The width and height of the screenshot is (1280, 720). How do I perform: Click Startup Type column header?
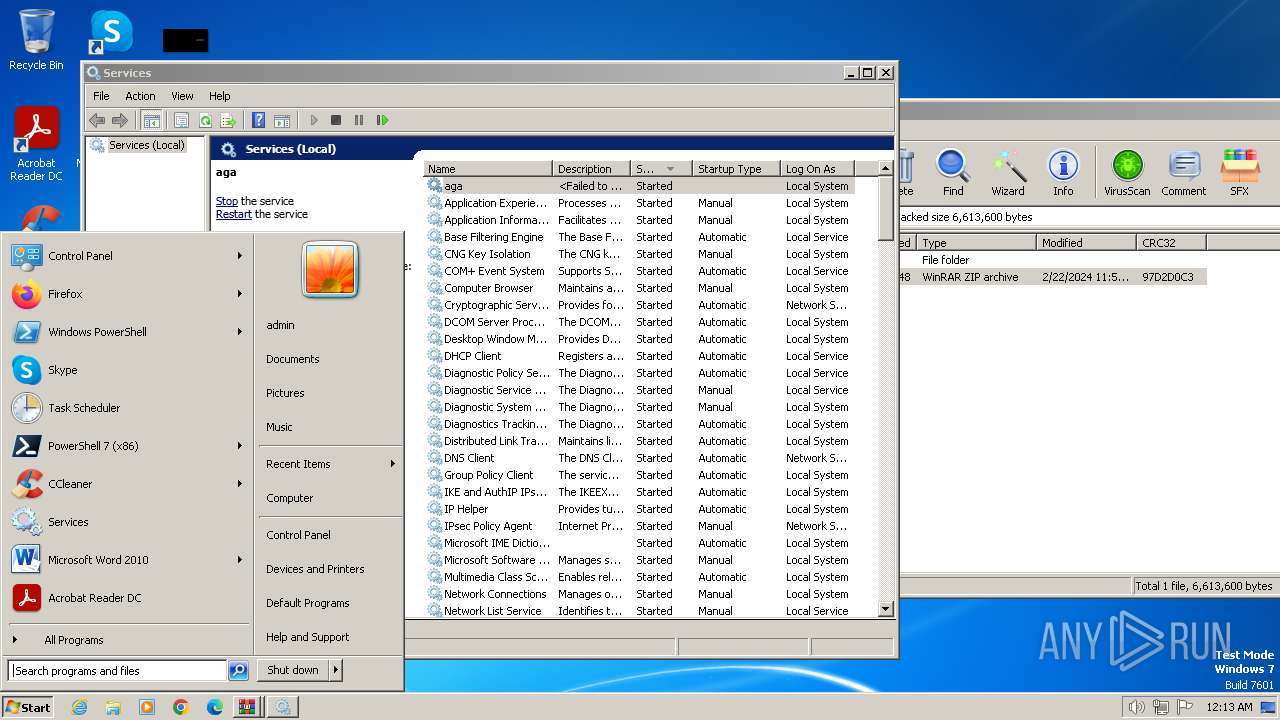tap(736, 169)
